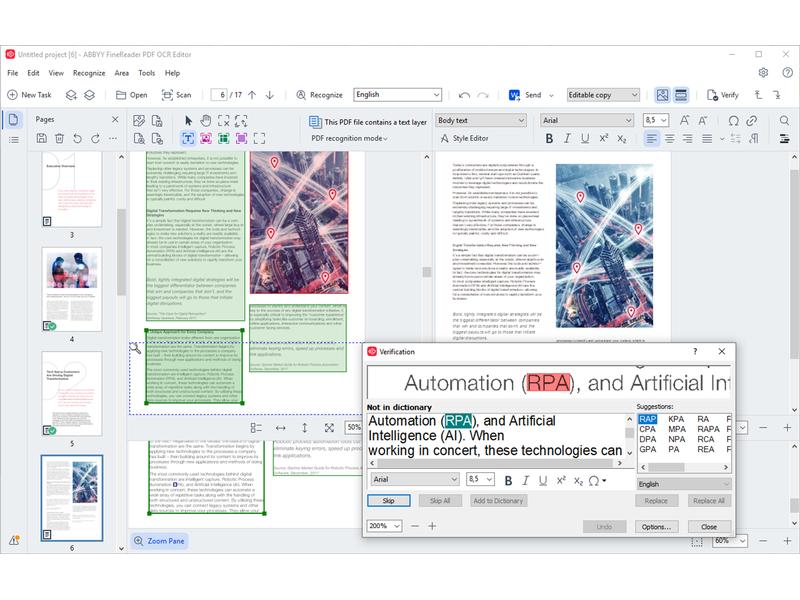Open the Tools menu
The height and width of the screenshot is (600, 800).
pos(146,73)
